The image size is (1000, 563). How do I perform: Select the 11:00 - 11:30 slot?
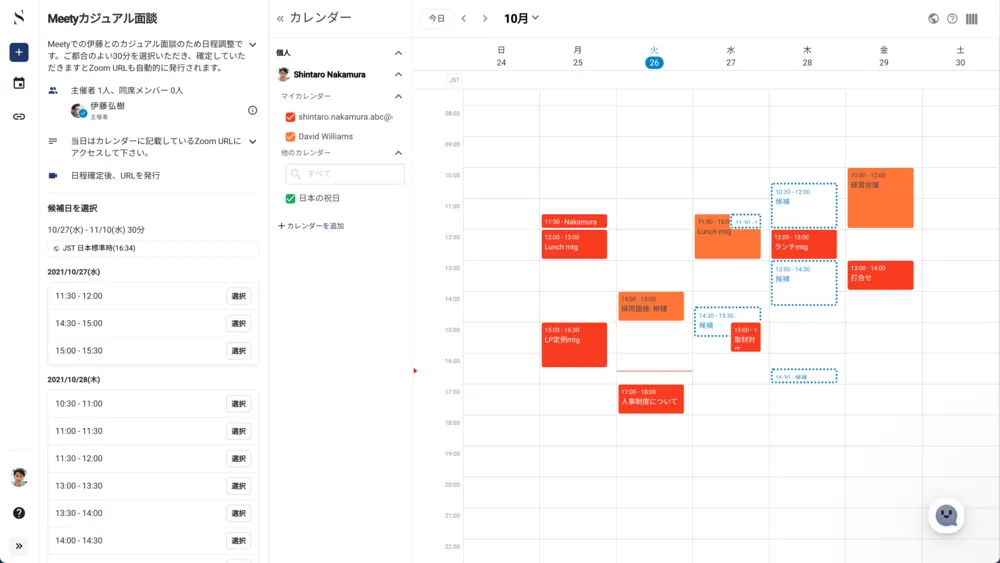[239, 431]
